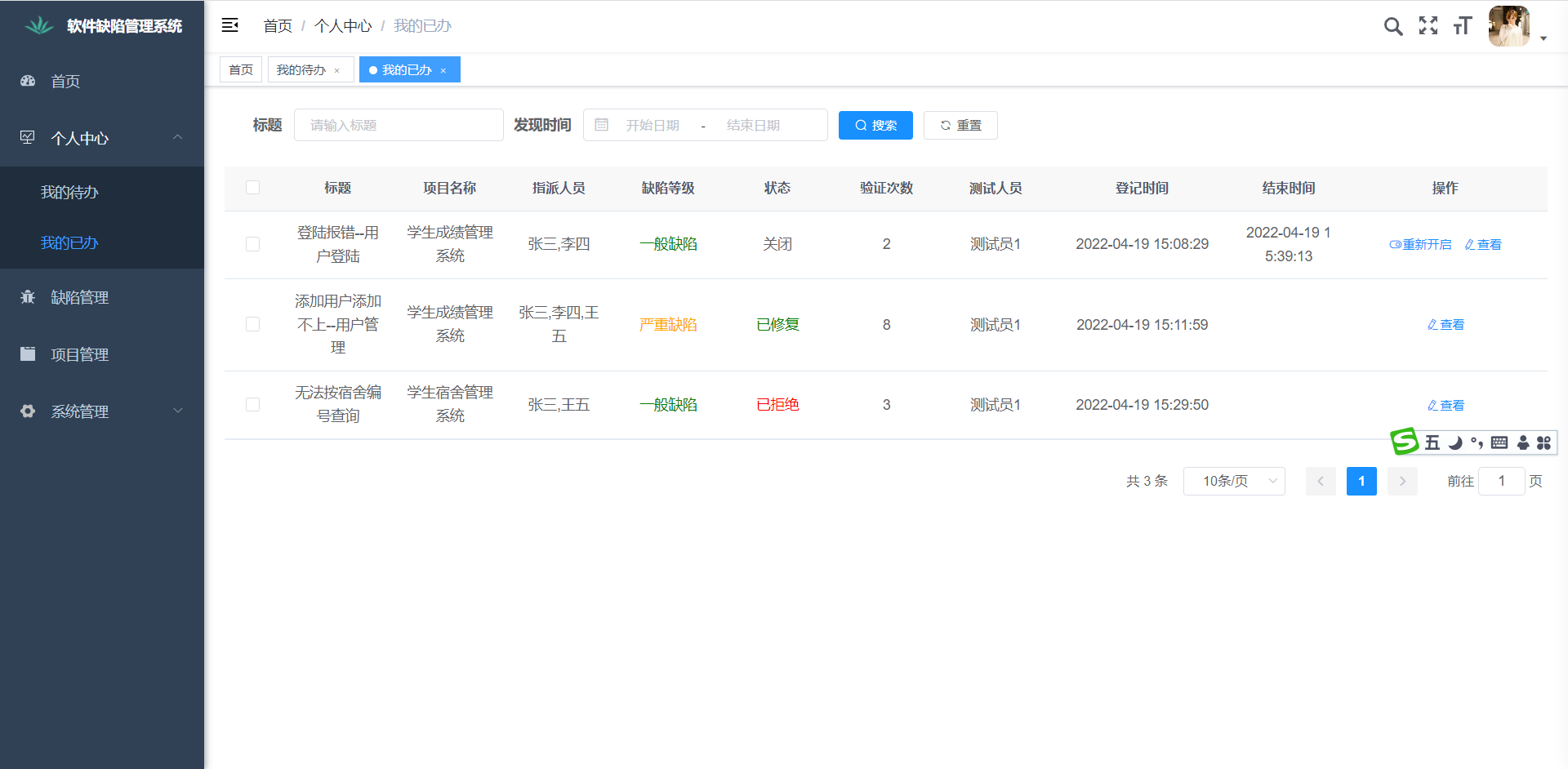Click the 缺陷等级 column header
Image resolution: width=1568 pixels, height=769 pixels.
[x=668, y=188]
